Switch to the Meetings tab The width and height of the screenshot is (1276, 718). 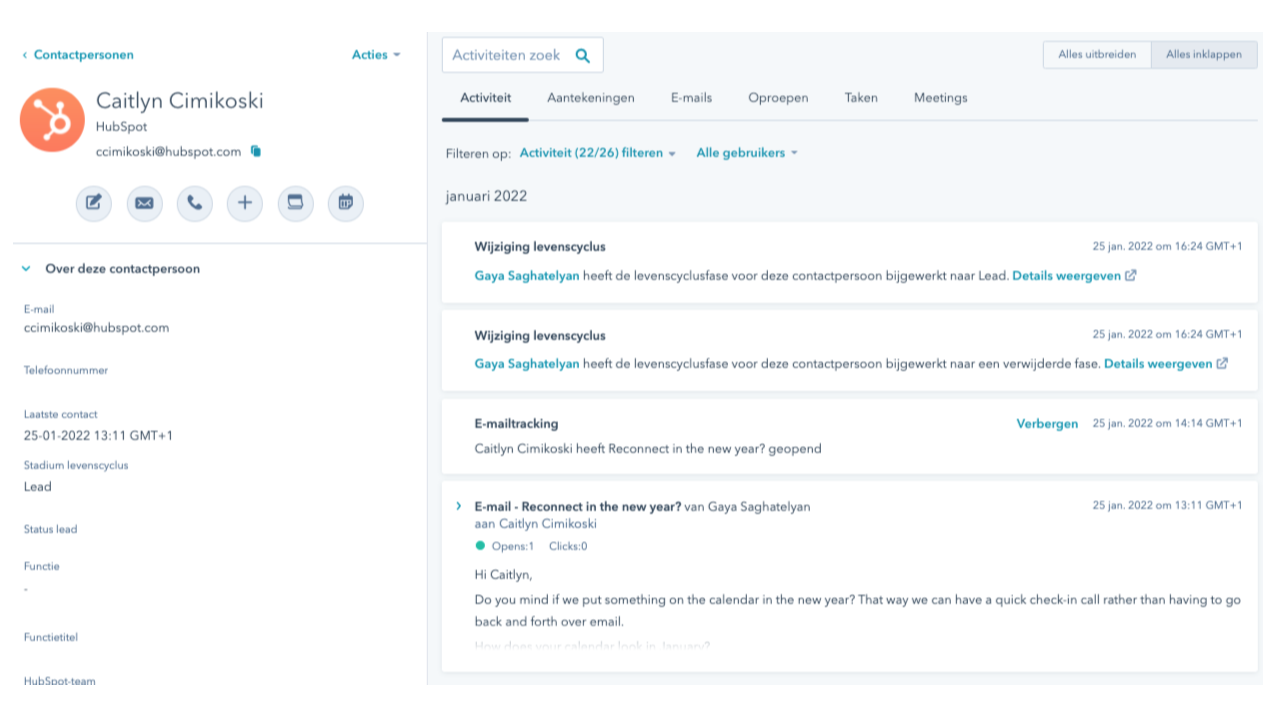click(940, 98)
